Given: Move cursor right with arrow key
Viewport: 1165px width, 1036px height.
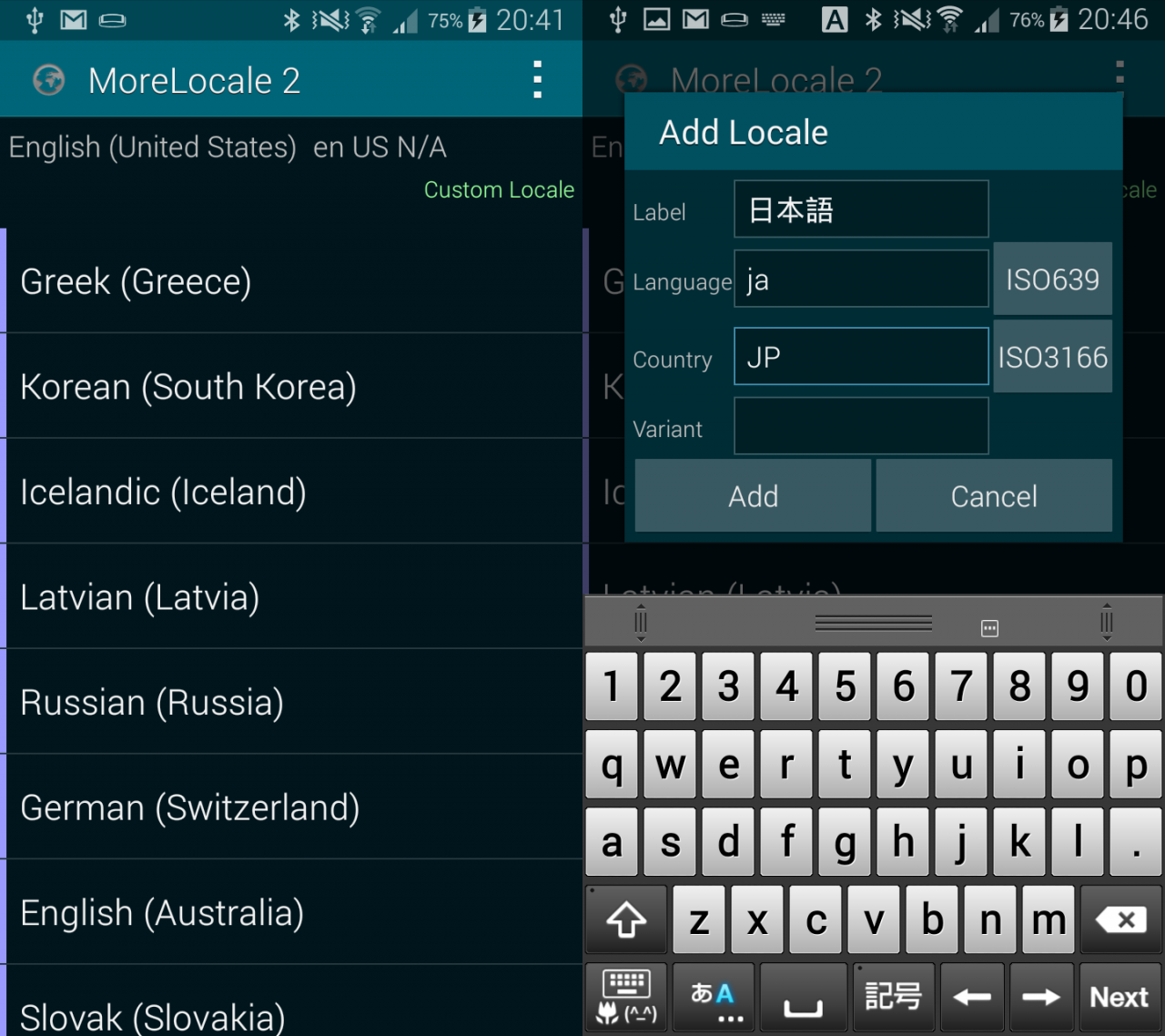Looking at the screenshot, I should point(1041,997).
